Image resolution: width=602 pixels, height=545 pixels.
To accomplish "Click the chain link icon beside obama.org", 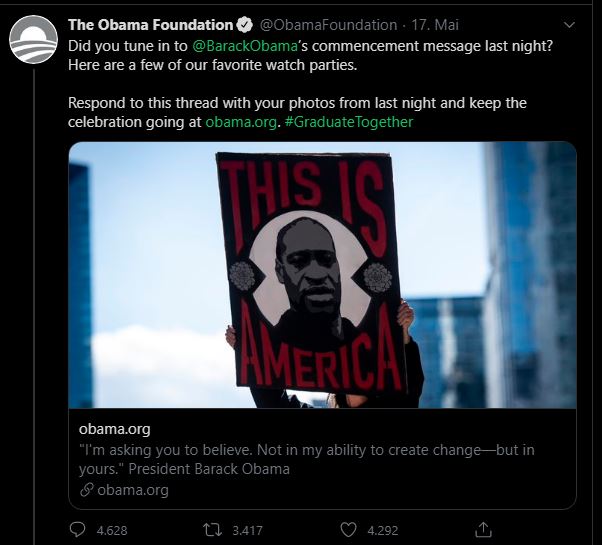I will click(x=87, y=490).
